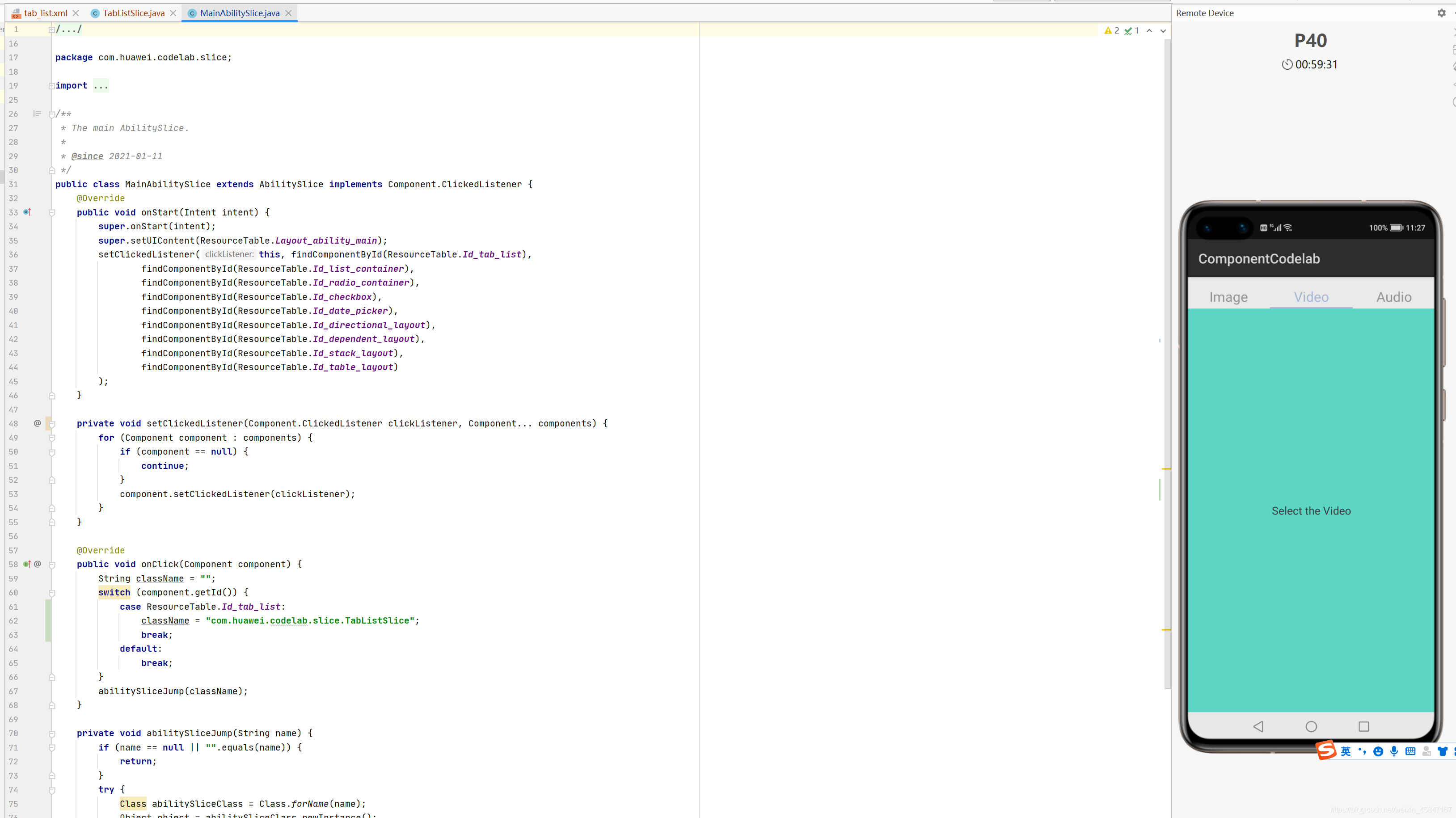Image resolution: width=1456 pixels, height=818 pixels.
Task: Open Sogou soft keyboard icon
Action: pos(1410,751)
